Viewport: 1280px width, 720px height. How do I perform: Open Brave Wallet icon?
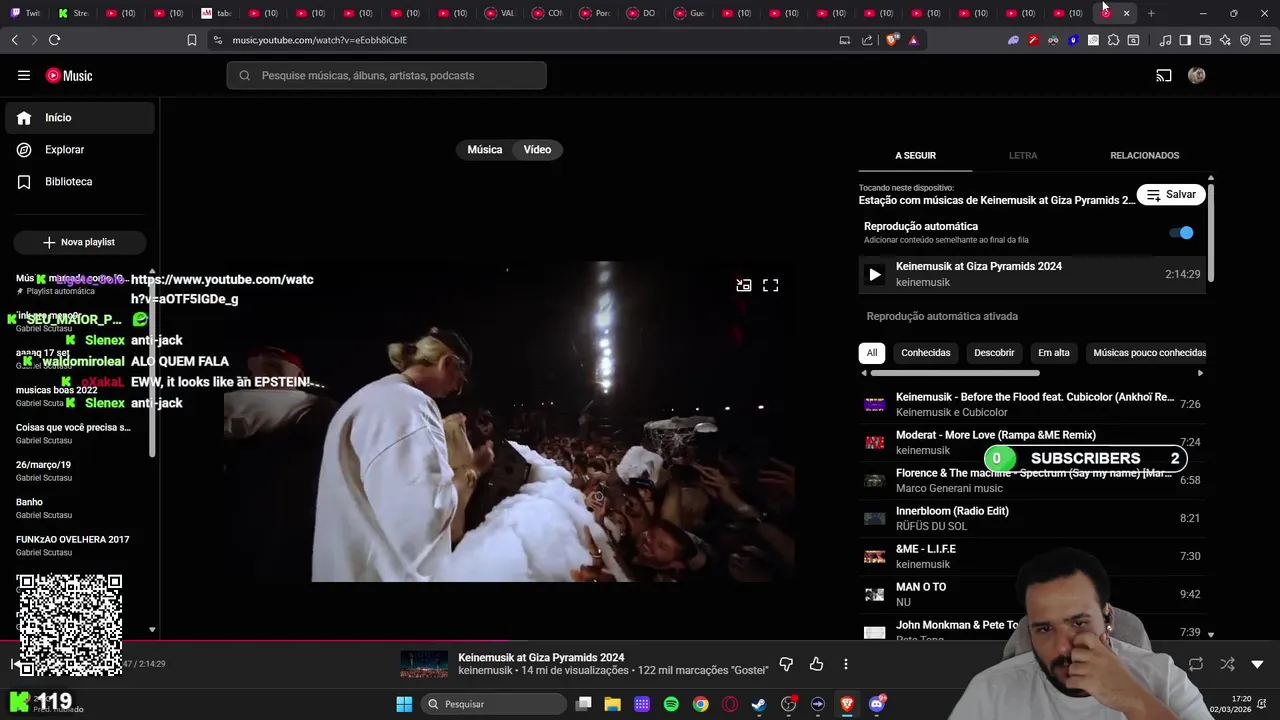(1205, 40)
